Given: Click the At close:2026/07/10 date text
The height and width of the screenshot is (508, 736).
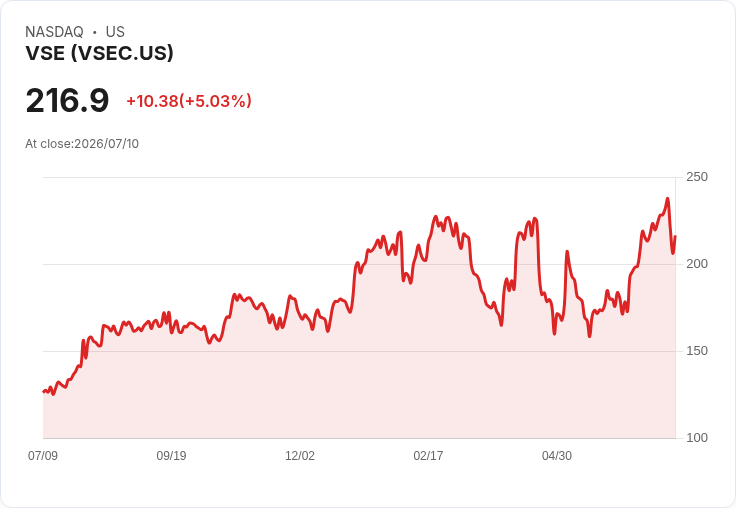Looking at the screenshot, I should (82, 144).
